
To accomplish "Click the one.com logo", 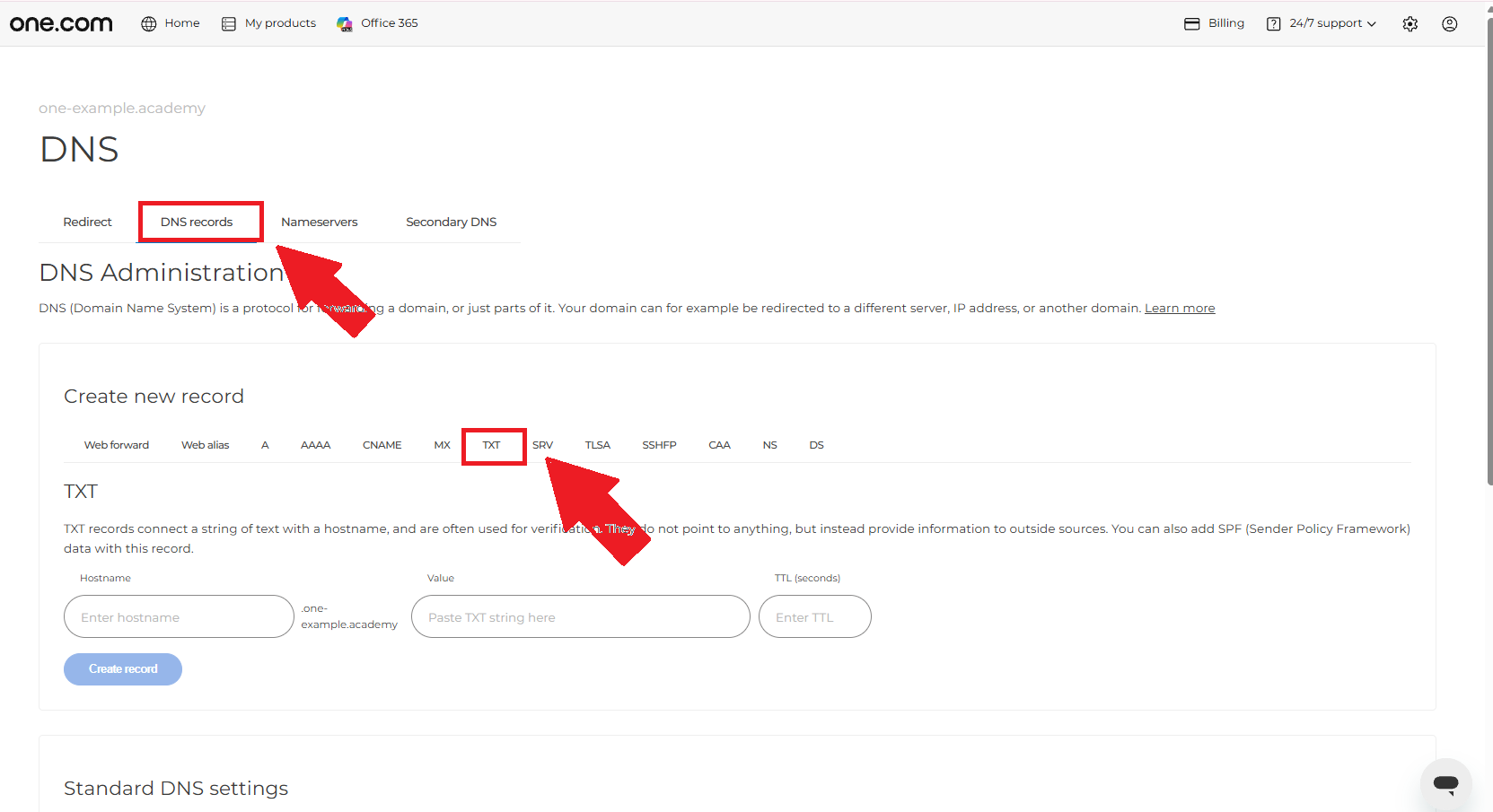I will coord(61,23).
